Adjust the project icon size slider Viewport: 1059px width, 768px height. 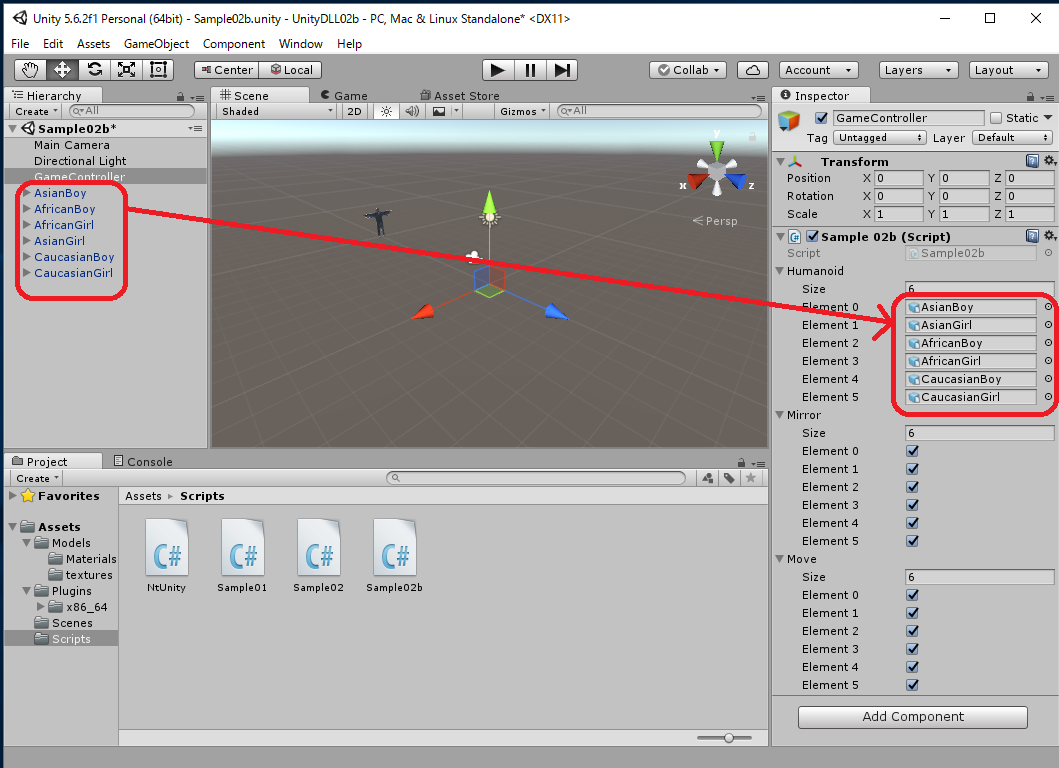730,738
